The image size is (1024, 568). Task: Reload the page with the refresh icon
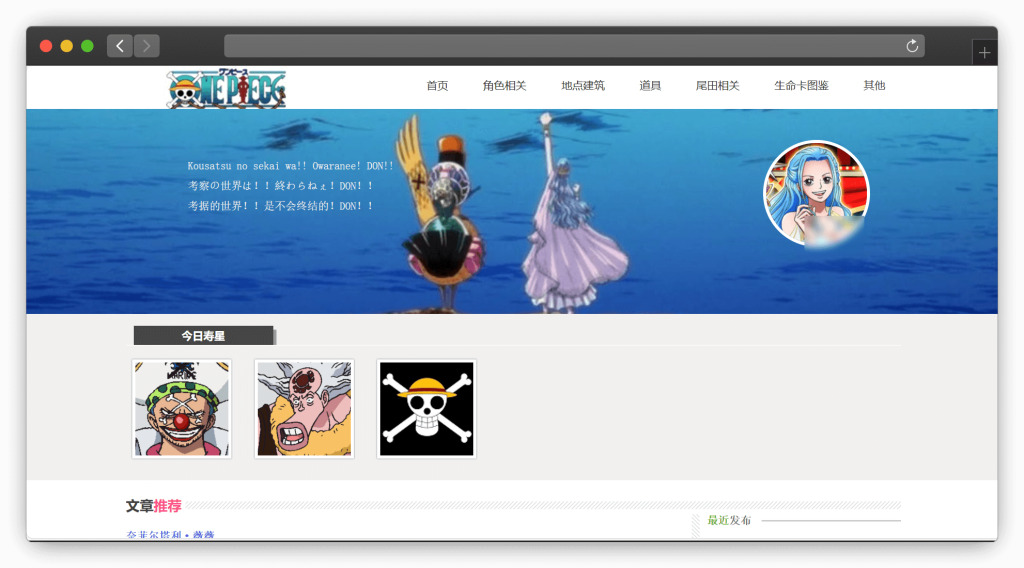point(912,46)
